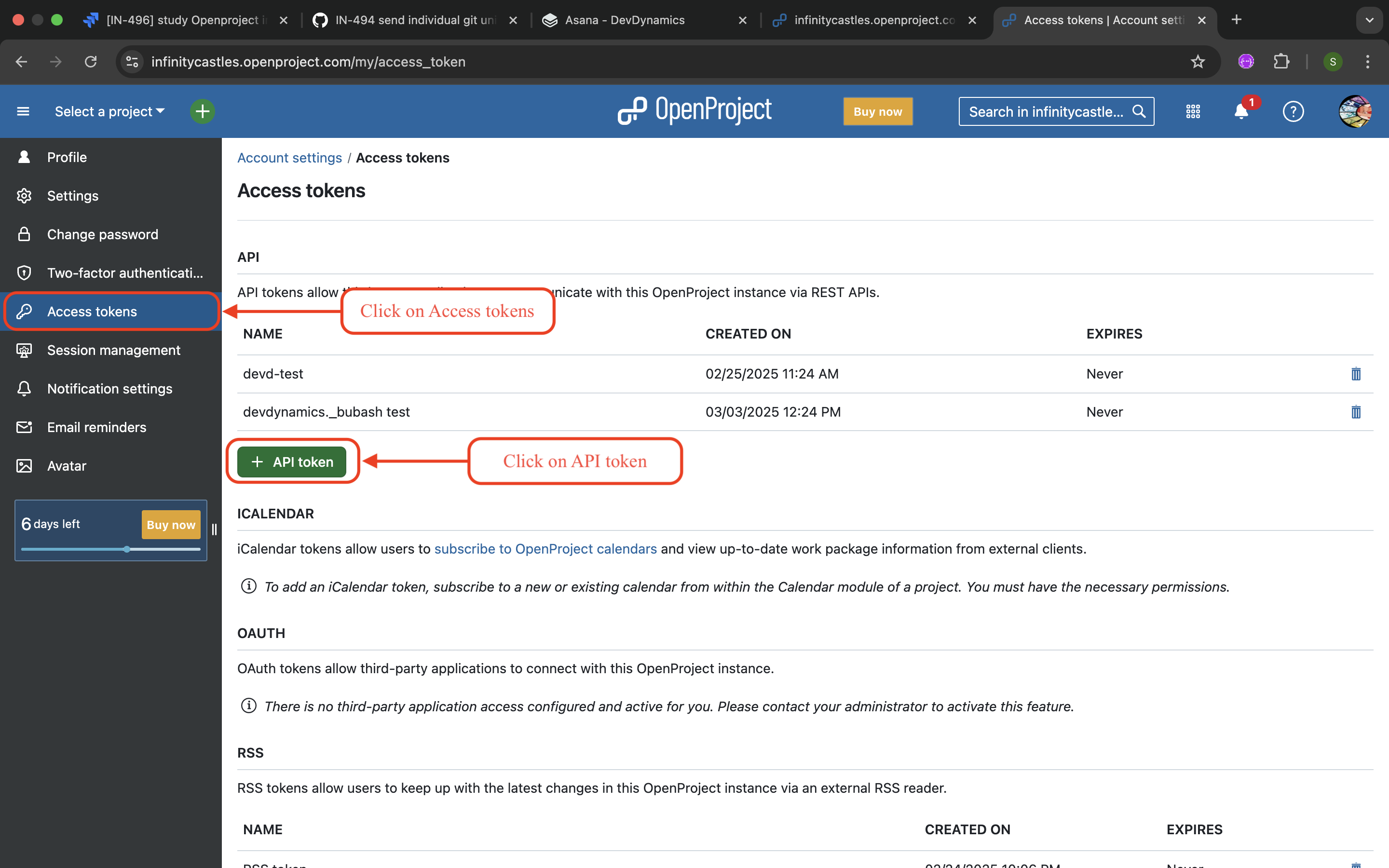The image size is (1389, 868).
Task: Open the modules grid menu
Action: point(1193,111)
